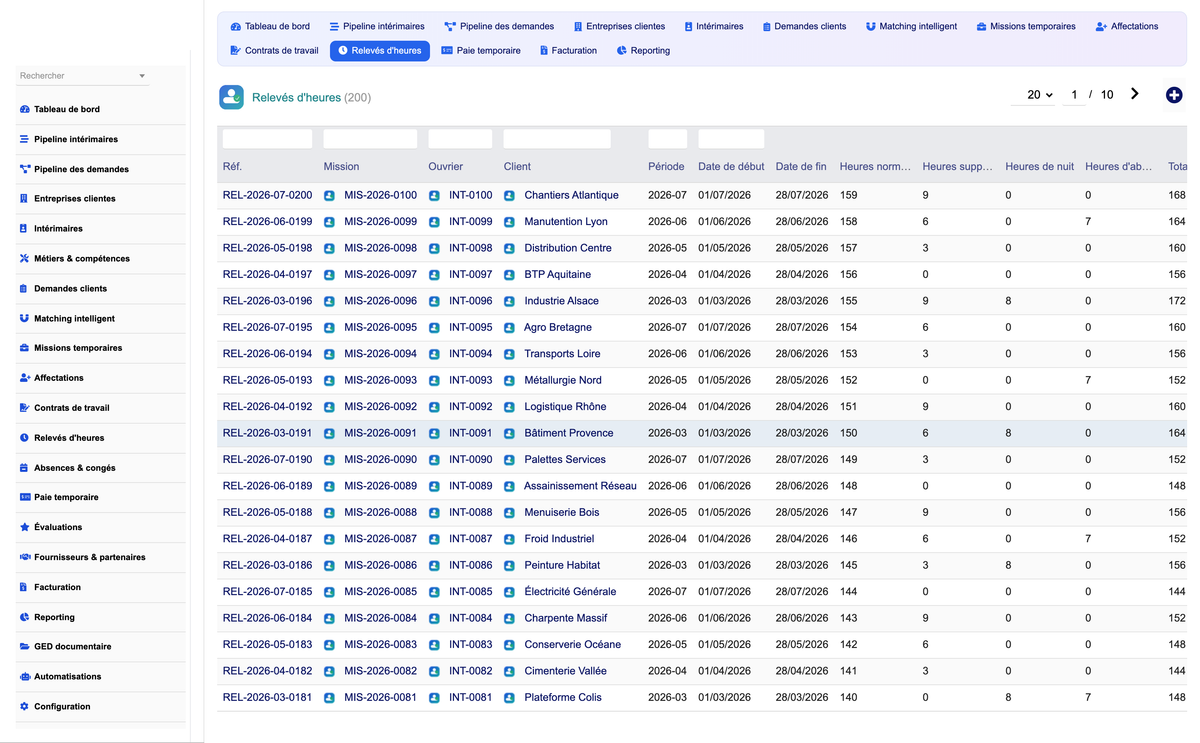Click the blue plus add-record icon

[x=1174, y=95]
